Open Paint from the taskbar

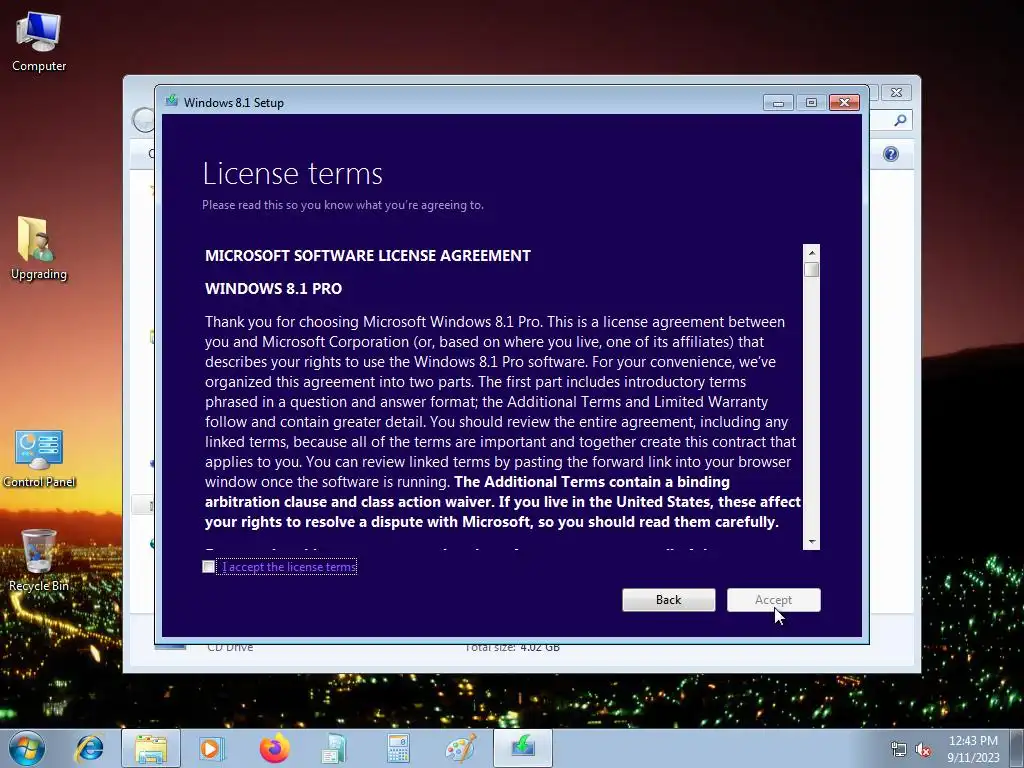460,748
